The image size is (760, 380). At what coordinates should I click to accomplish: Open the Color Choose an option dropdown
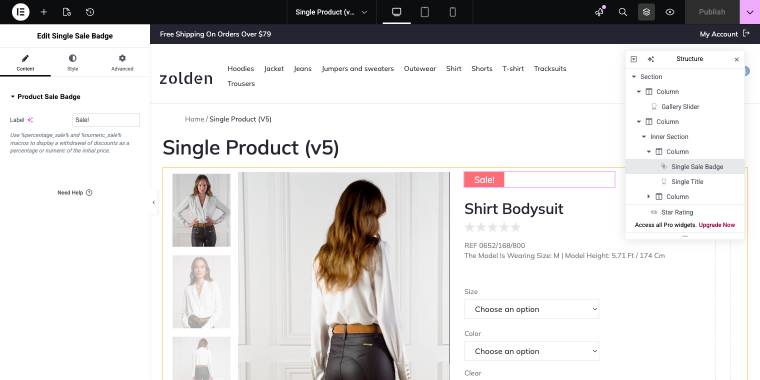coord(532,351)
